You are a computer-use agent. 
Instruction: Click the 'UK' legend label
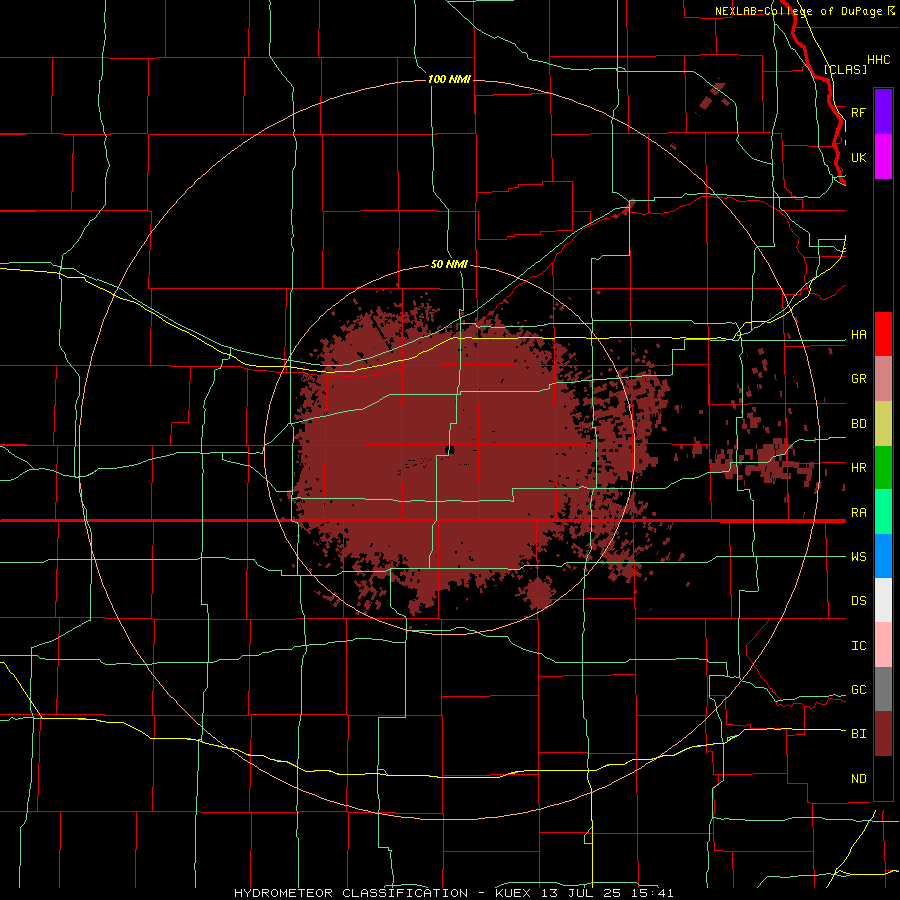(859, 157)
